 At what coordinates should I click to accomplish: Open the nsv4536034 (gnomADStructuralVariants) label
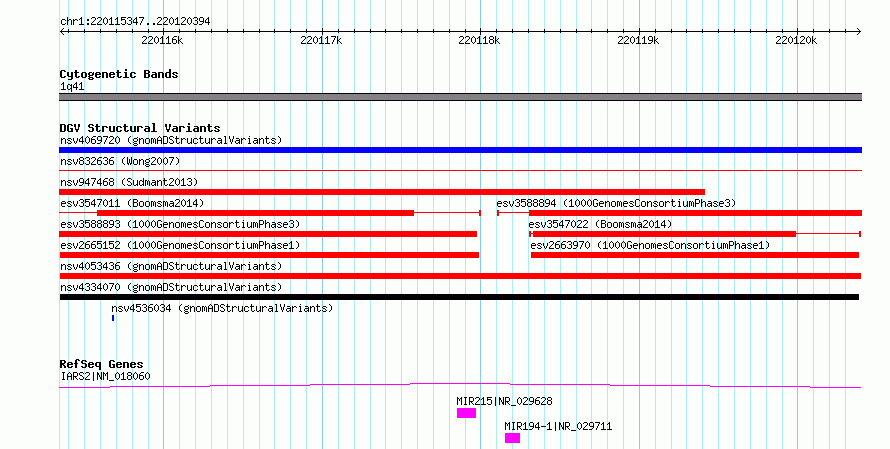[x=222, y=308]
